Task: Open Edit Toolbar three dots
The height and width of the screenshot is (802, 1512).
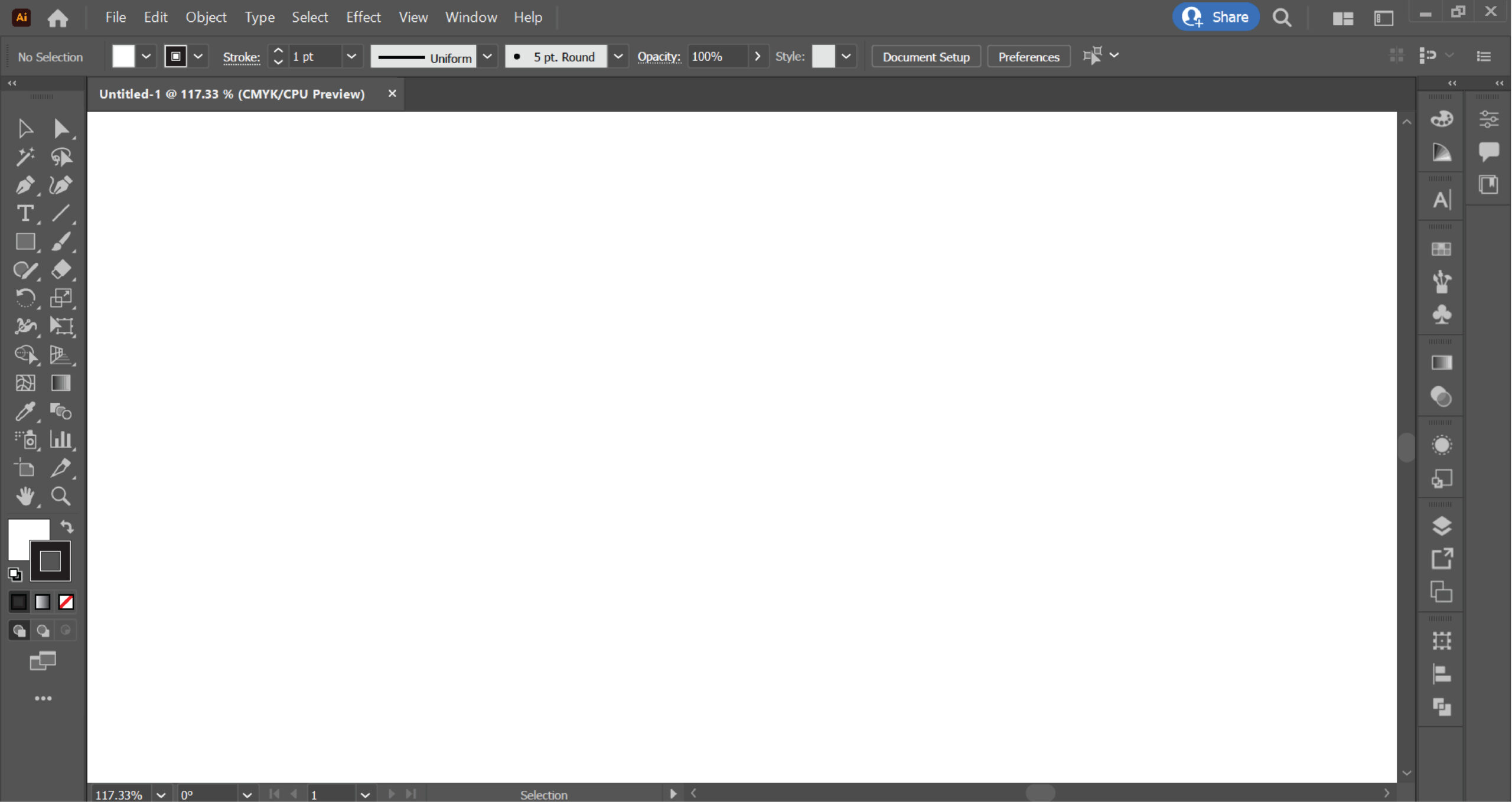Action: 43,699
